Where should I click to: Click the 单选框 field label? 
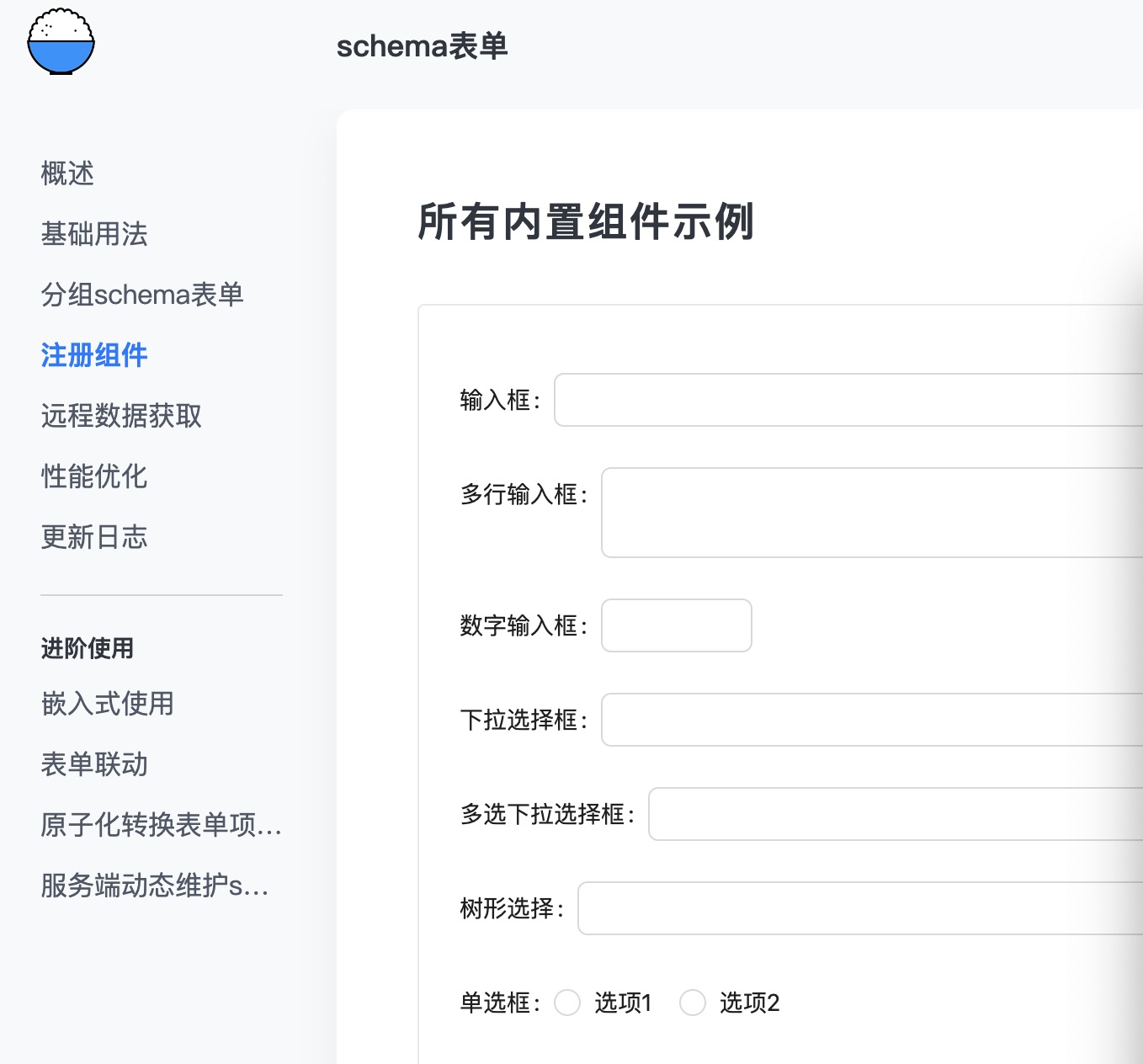point(500,1003)
